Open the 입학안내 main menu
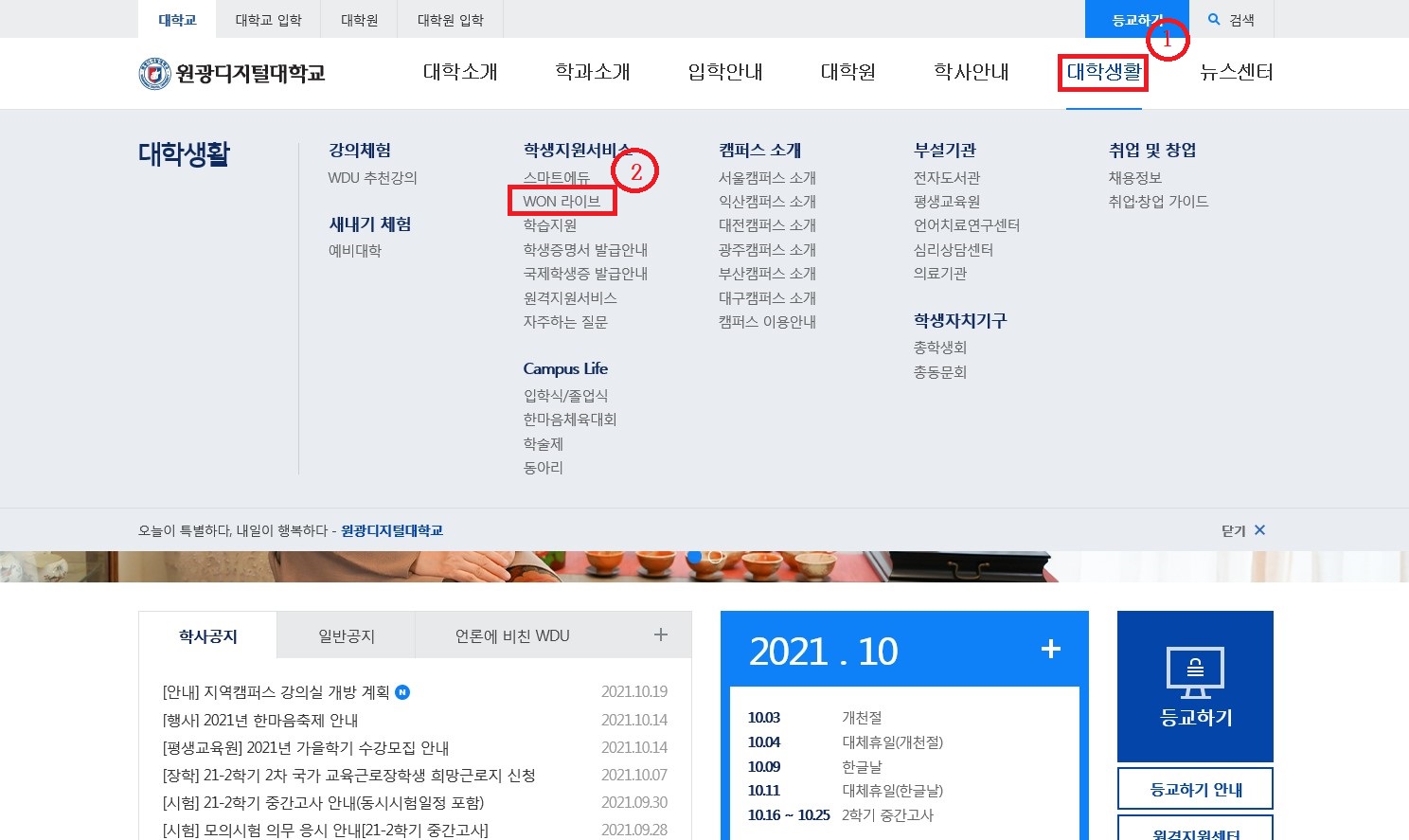 (724, 72)
